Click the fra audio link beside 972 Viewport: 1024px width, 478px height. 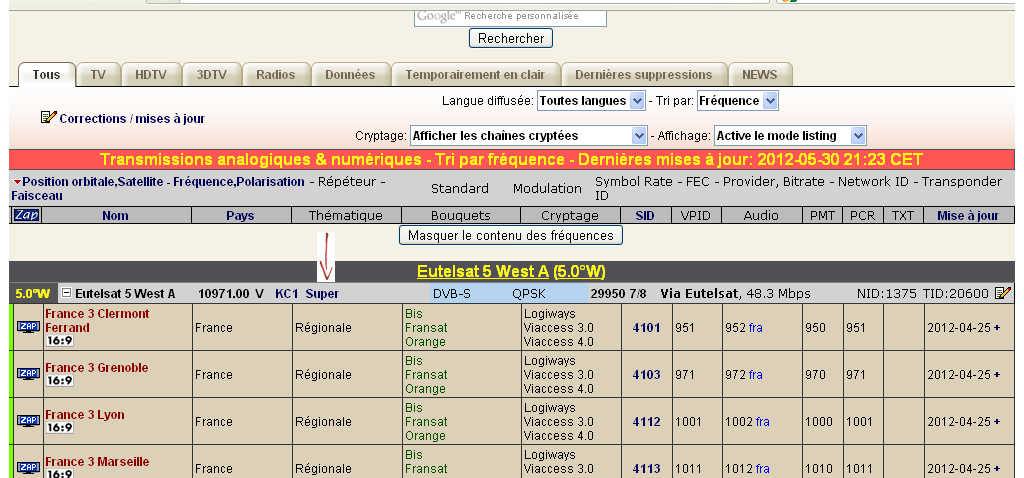pyautogui.click(x=756, y=375)
